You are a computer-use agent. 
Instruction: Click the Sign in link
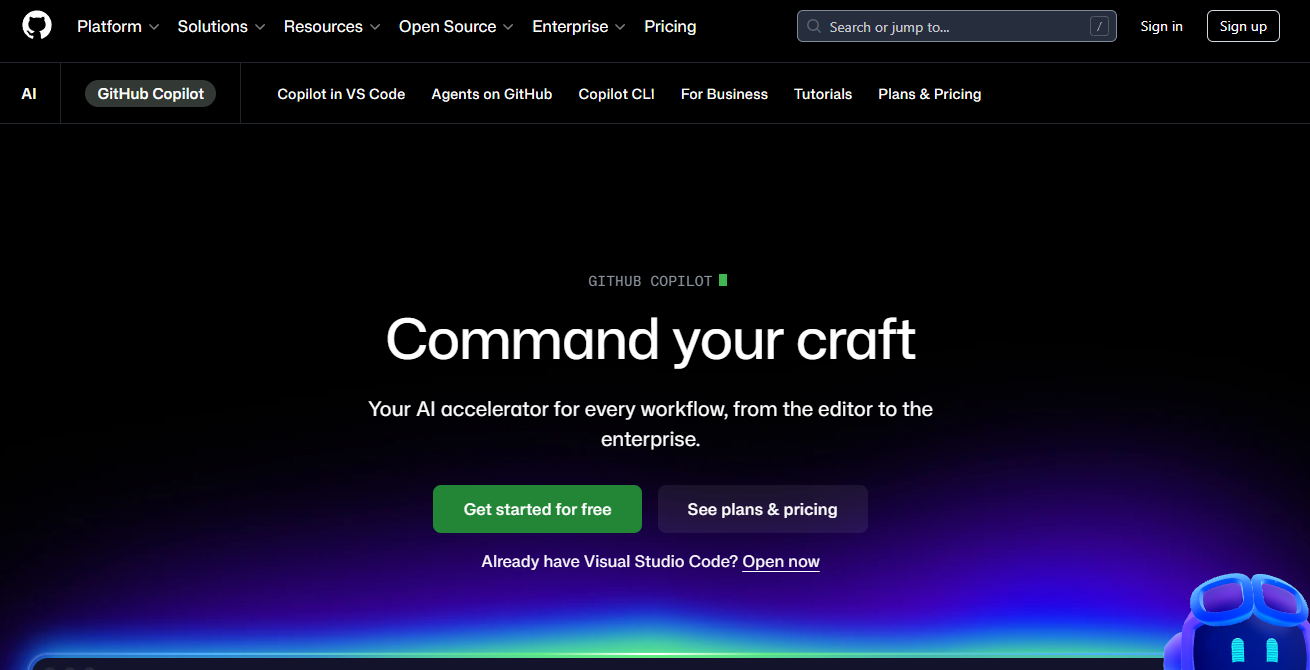(x=1161, y=27)
